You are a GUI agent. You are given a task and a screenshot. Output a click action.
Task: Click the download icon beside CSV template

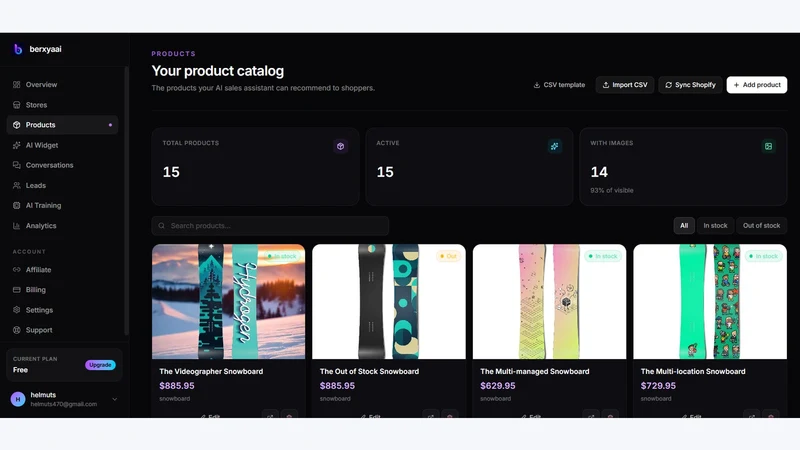(537, 85)
